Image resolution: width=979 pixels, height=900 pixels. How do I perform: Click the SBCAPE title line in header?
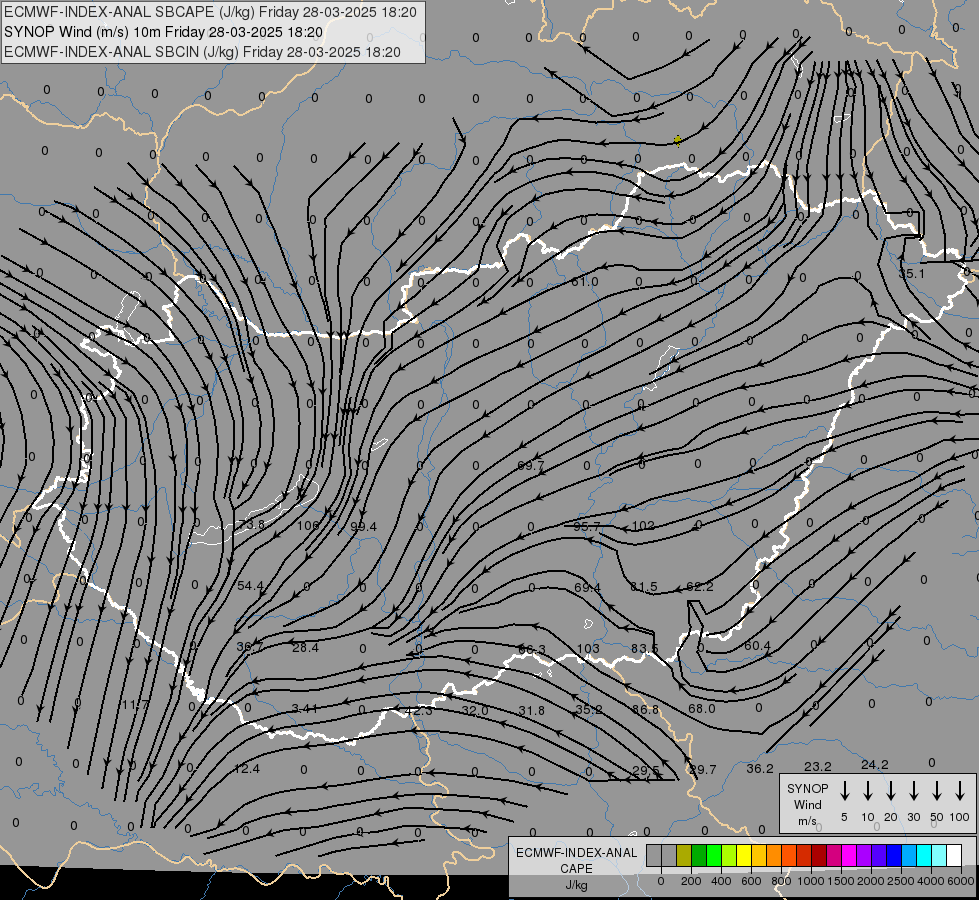point(210,12)
